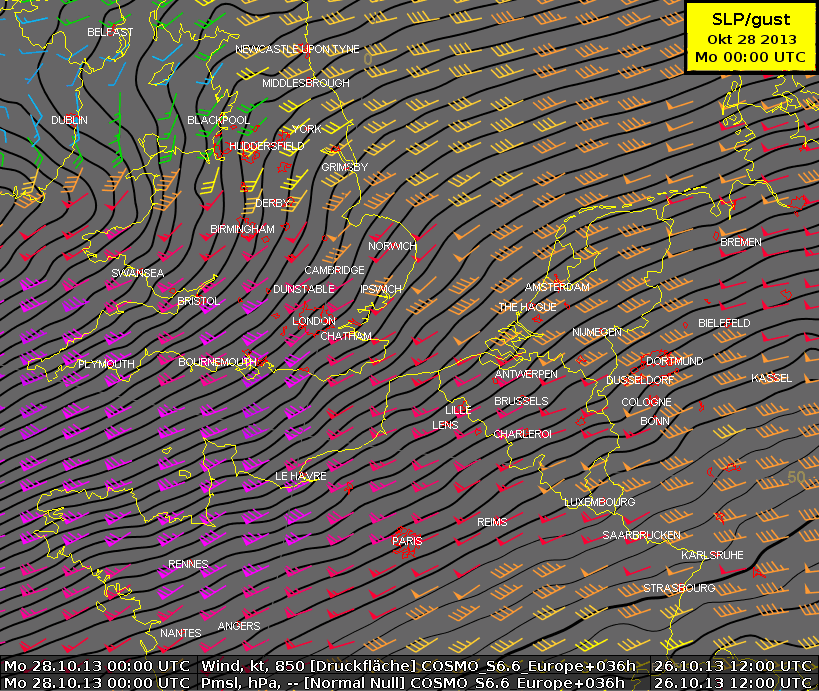
Task: Select the LONDON city label
Action: pos(313,321)
